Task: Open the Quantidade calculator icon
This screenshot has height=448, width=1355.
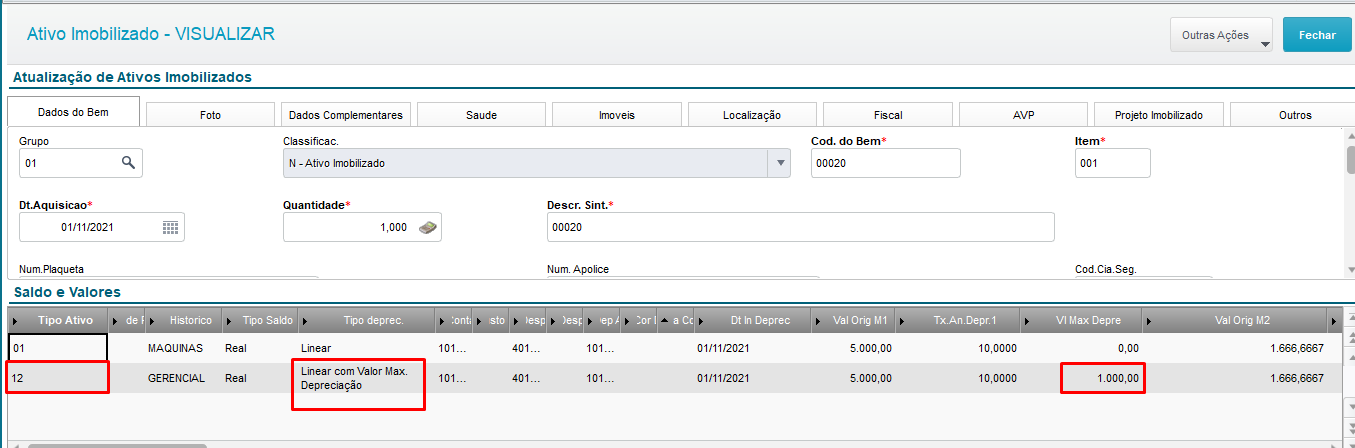Action: pyautogui.click(x=427, y=227)
